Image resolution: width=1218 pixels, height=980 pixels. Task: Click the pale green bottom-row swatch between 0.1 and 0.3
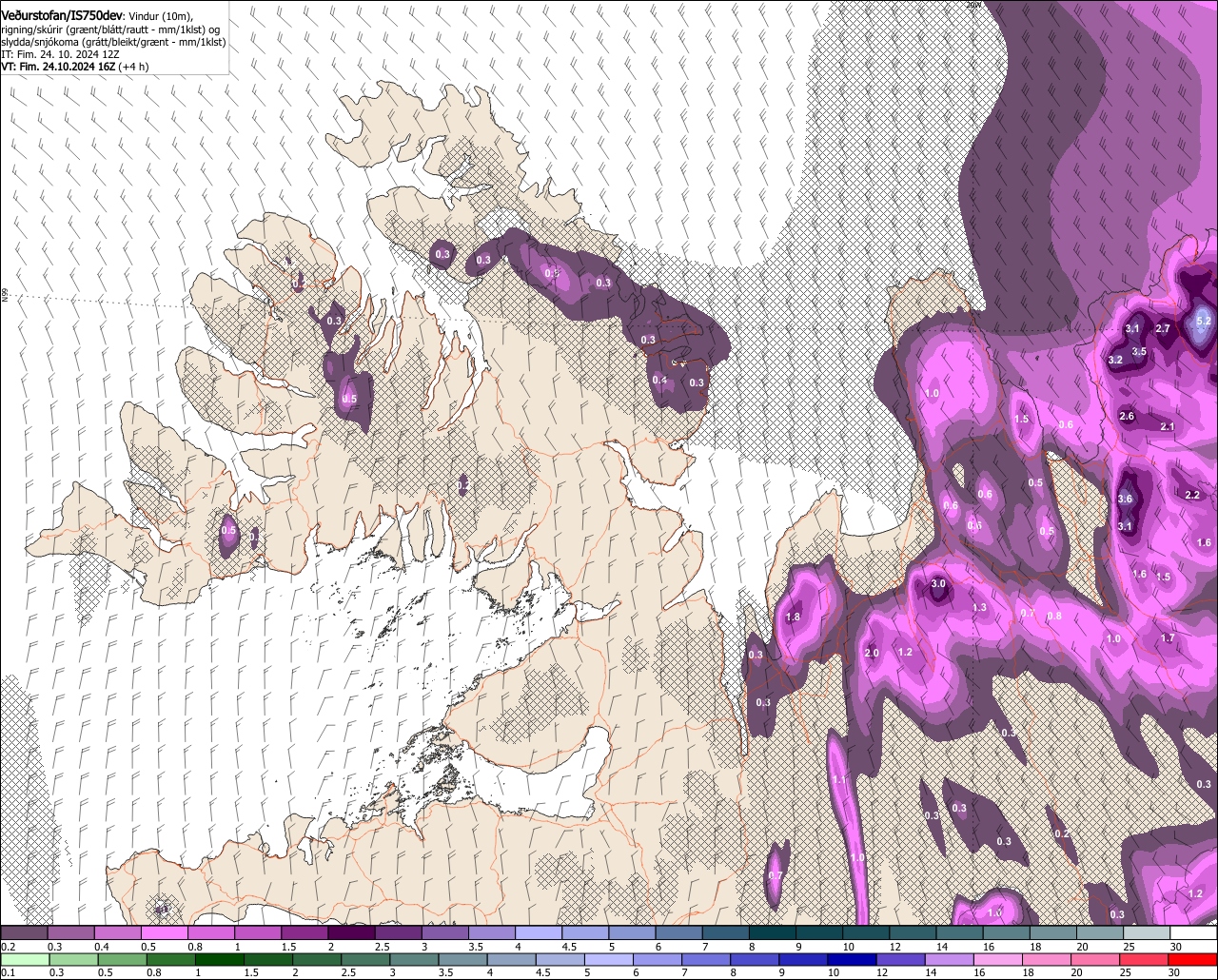tap(25, 959)
